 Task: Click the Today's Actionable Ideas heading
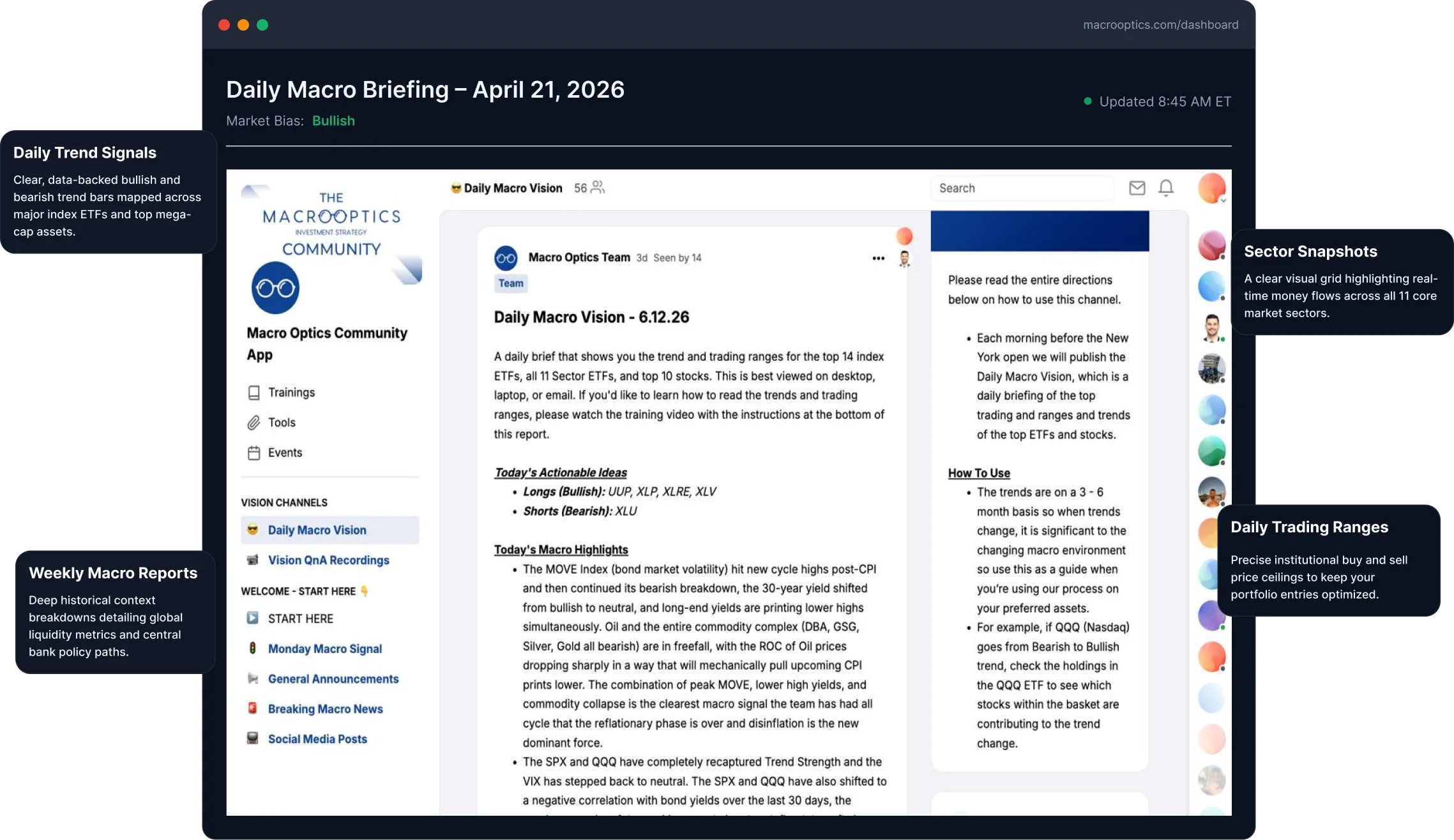point(561,472)
